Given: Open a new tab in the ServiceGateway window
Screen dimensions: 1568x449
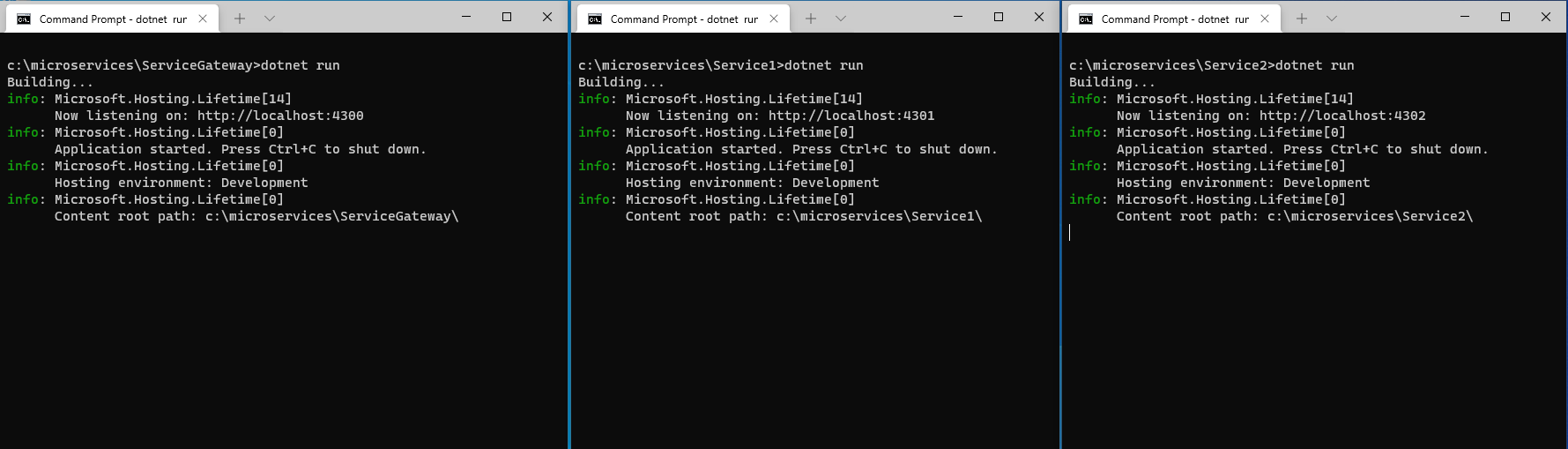Looking at the screenshot, I should [x=240, y=19].
